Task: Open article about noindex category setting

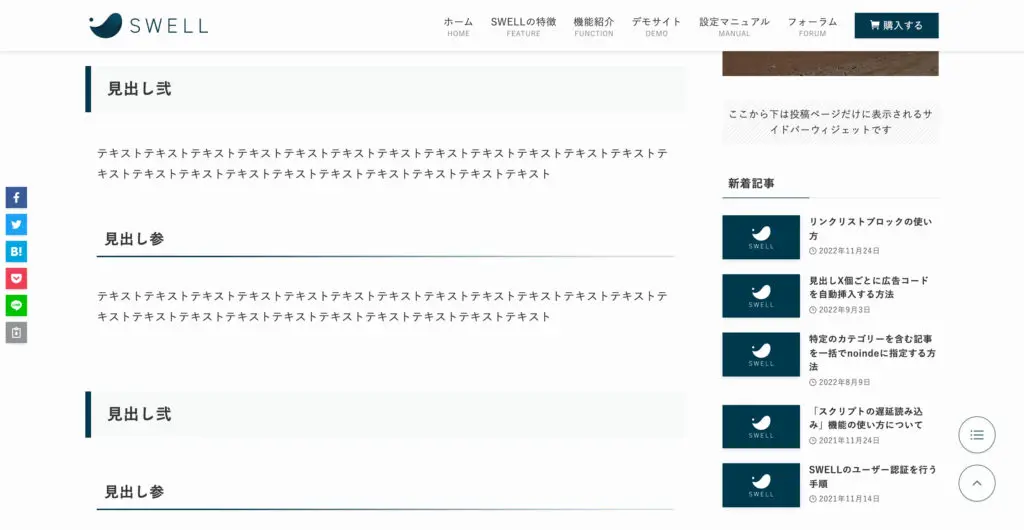Action: click(872, 352)
